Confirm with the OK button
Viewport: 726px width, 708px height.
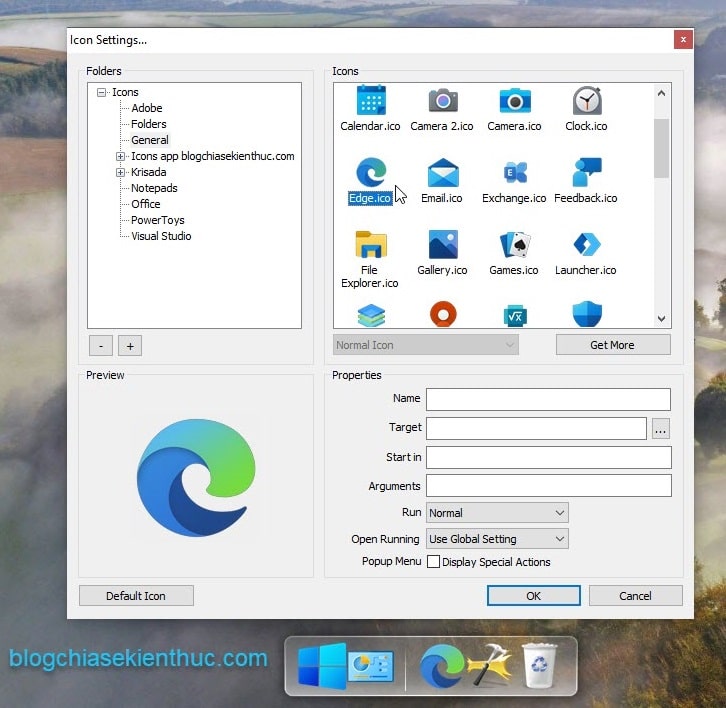533,596
